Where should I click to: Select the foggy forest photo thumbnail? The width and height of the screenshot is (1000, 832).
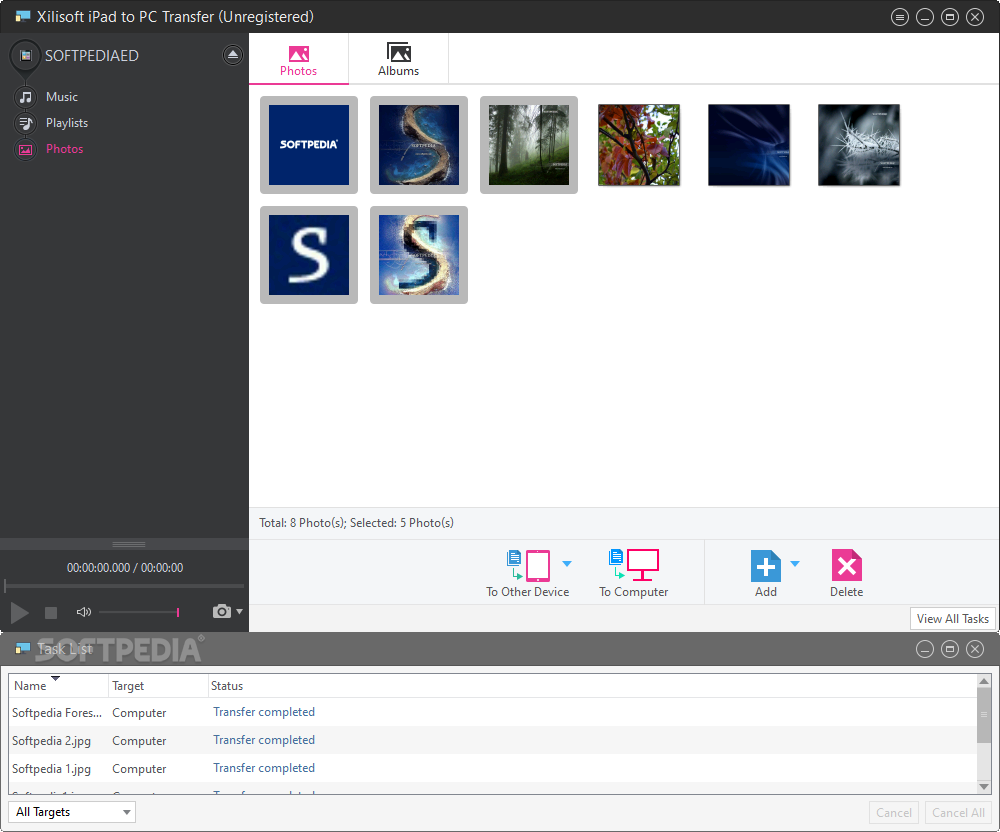[x=529, y=145]
